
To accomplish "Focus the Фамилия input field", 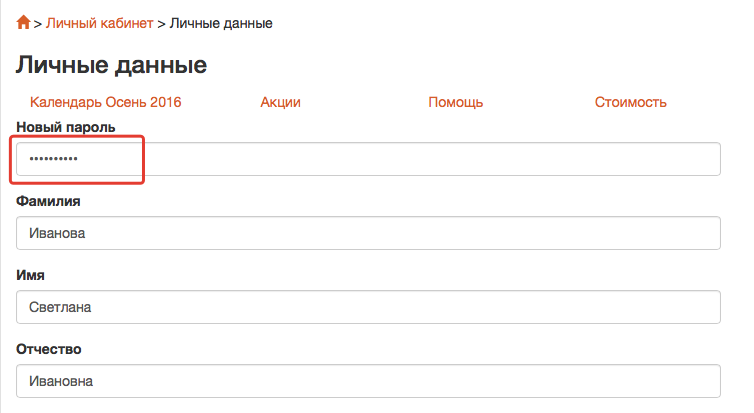I will pyautogui.click(x=368, y=233).
